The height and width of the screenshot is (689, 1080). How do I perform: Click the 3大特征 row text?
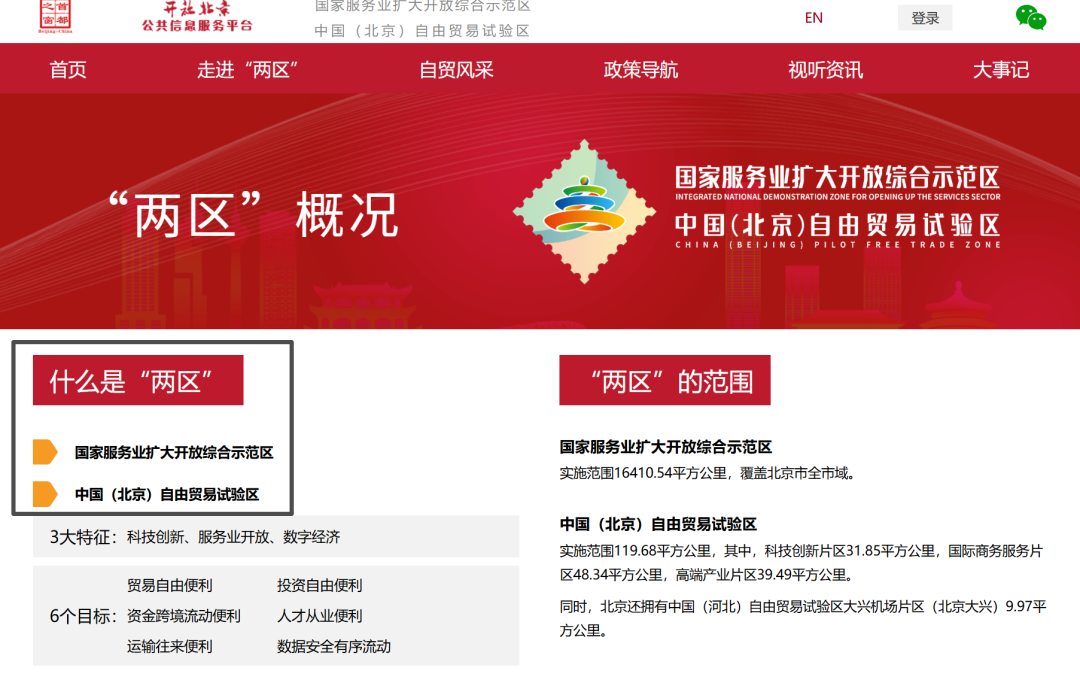pyautogui.click(x=195, y=537)
